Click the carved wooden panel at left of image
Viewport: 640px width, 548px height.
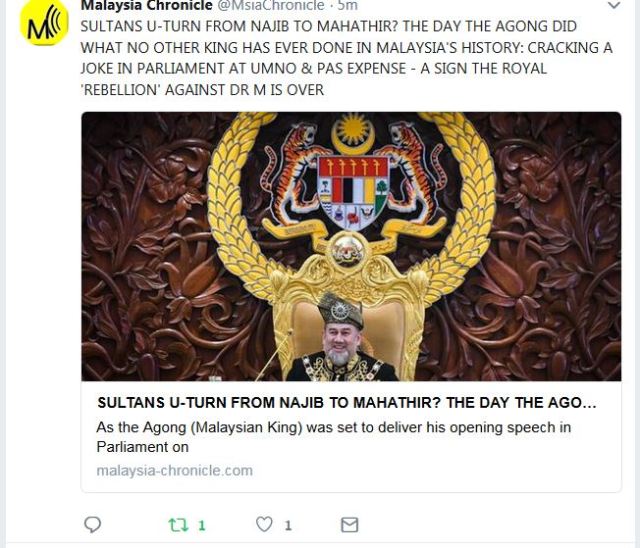click(x=145, y=246)
